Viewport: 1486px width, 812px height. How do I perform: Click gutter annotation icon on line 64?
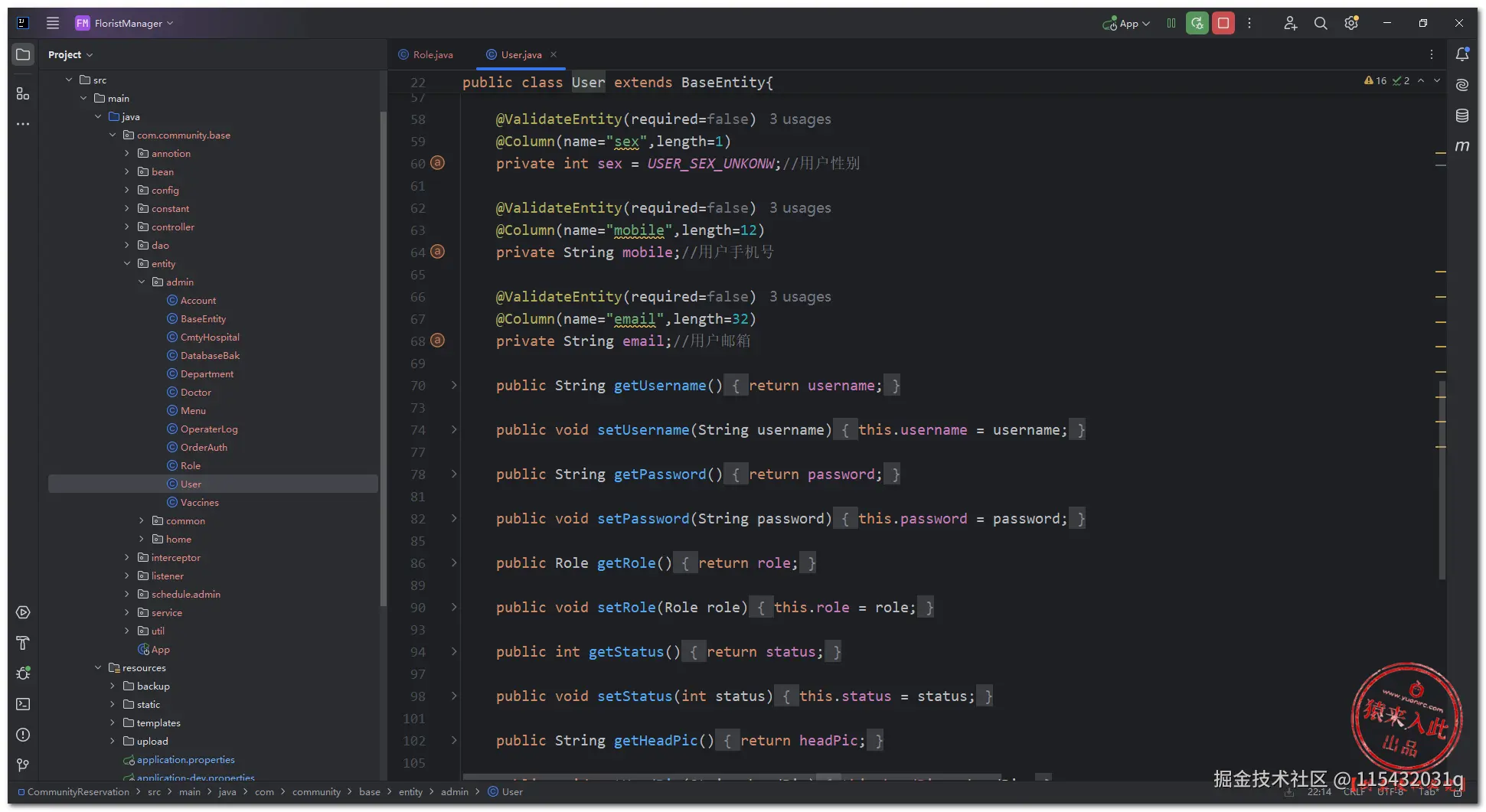pos(437,252)
